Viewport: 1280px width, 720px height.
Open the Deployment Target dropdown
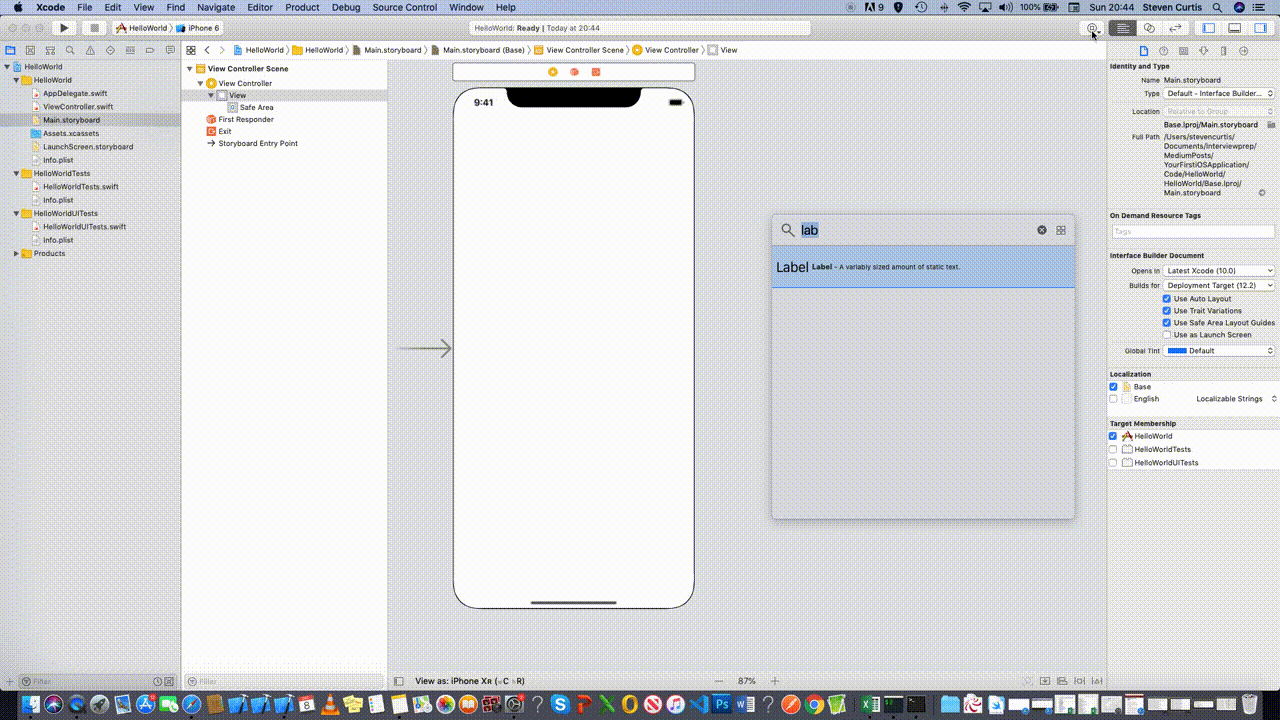1219,285
